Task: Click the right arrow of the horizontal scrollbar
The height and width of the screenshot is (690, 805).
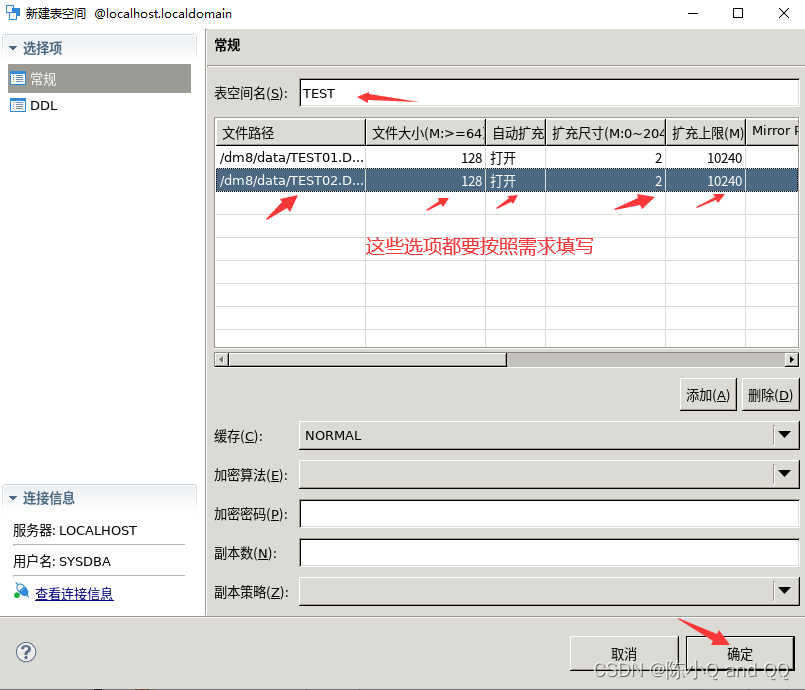Action: click(791, 359)
